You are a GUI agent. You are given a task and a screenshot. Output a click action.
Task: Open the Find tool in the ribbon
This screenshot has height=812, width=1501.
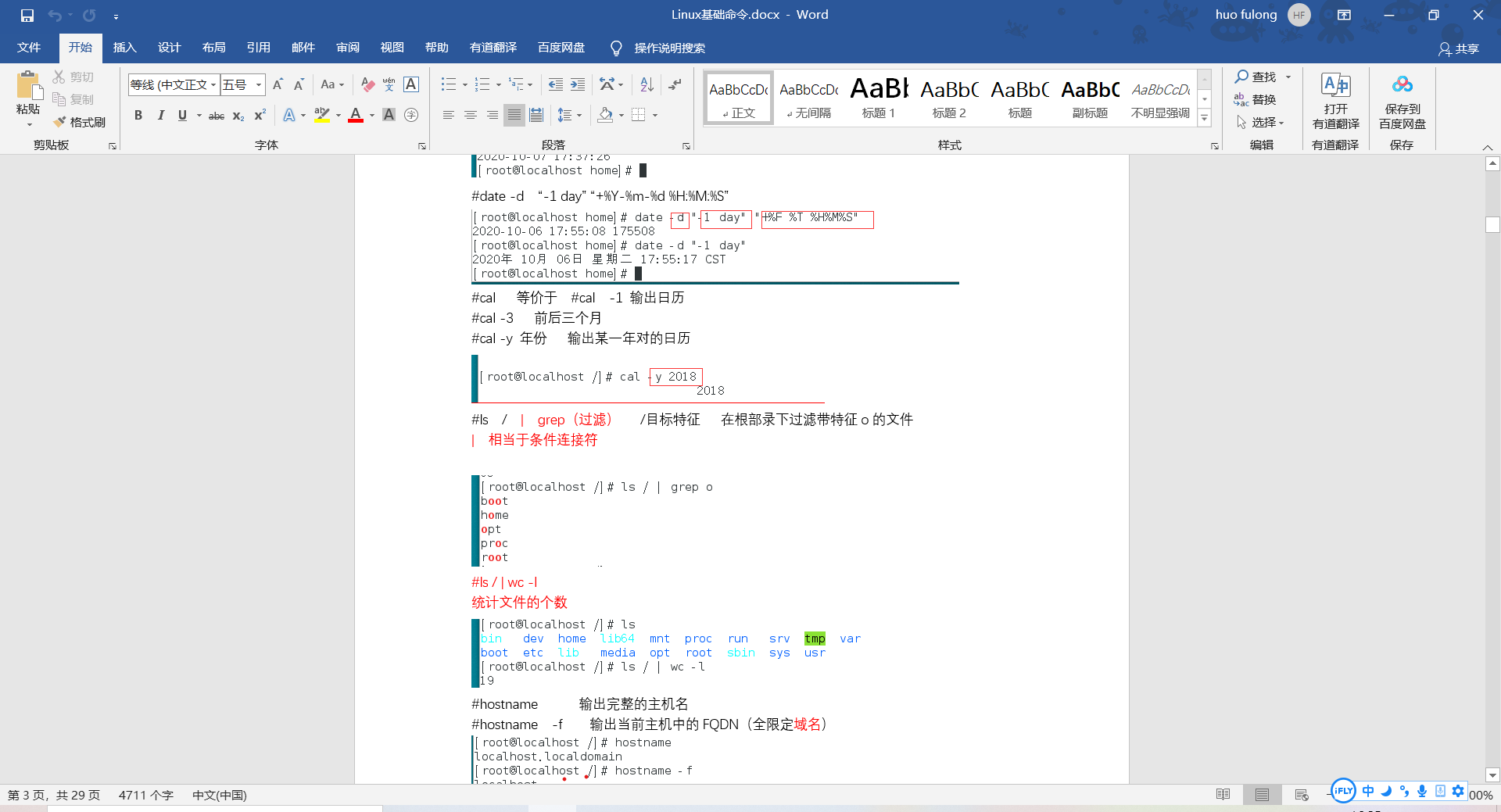[1256, 77]
